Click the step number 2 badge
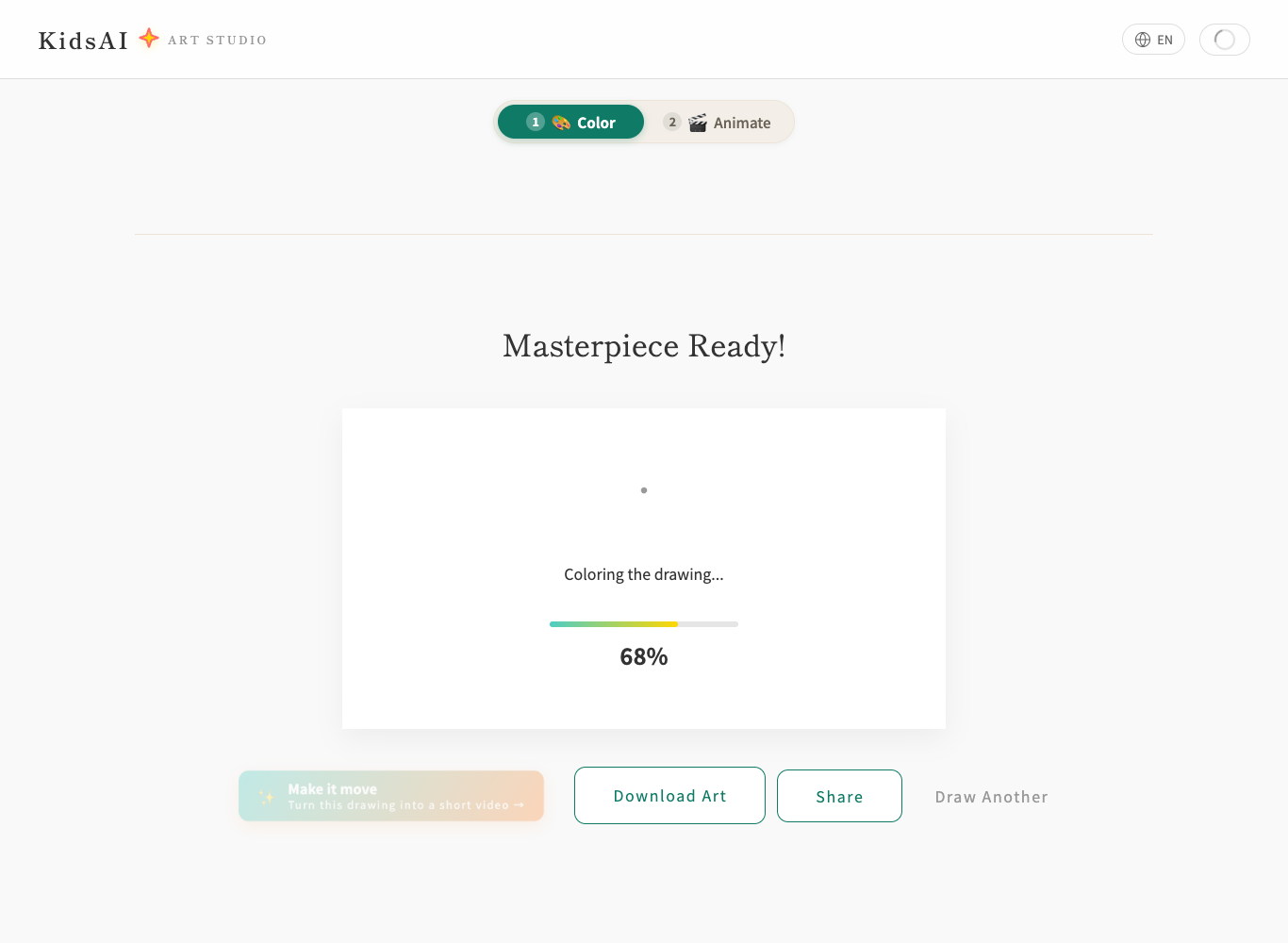Viewport: 1288px width, 943px height. (672, 122)
